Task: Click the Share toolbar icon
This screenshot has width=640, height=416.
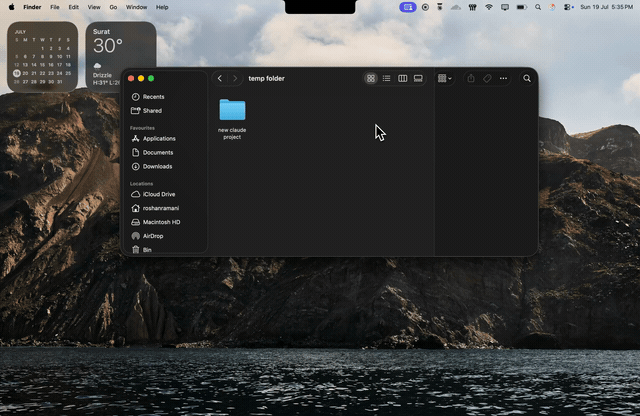Action: [x=471, y=78]
